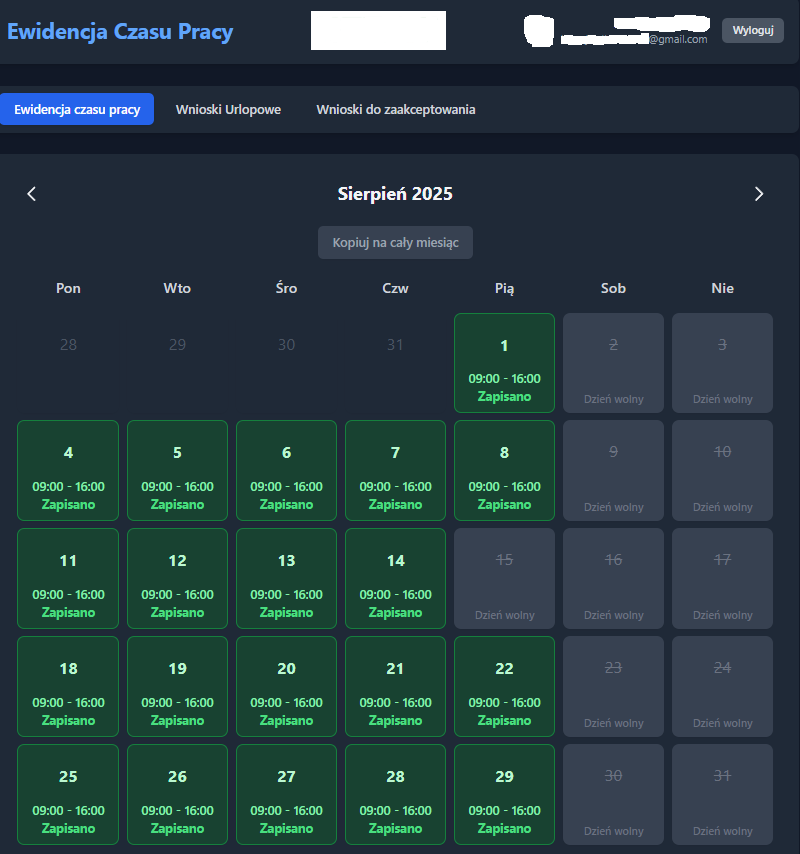The image size is (800, 854).
Task: Select day 25 calendar cell
Action: coord(68,794)
